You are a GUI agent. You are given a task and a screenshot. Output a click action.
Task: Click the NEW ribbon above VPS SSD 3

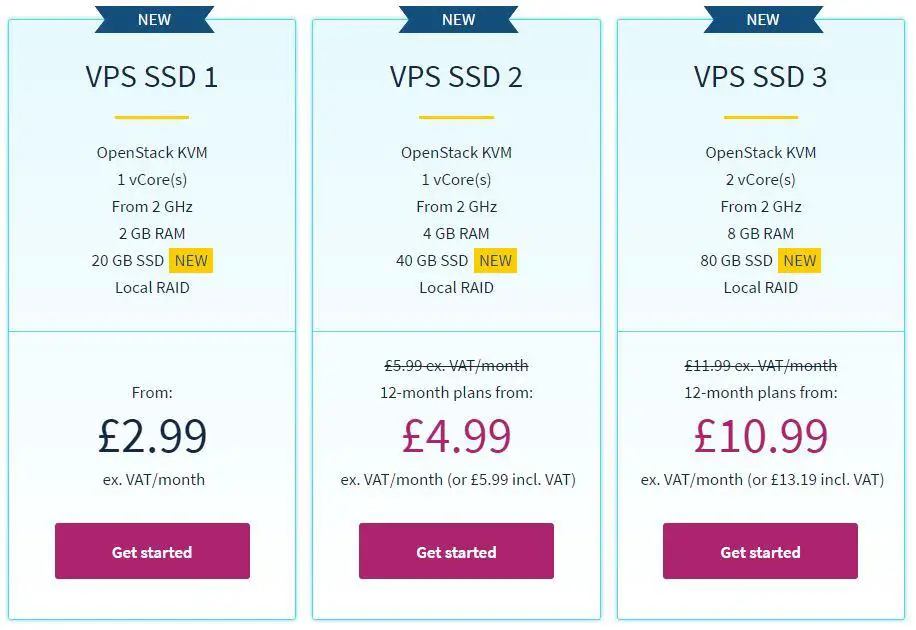click(763, 19)
